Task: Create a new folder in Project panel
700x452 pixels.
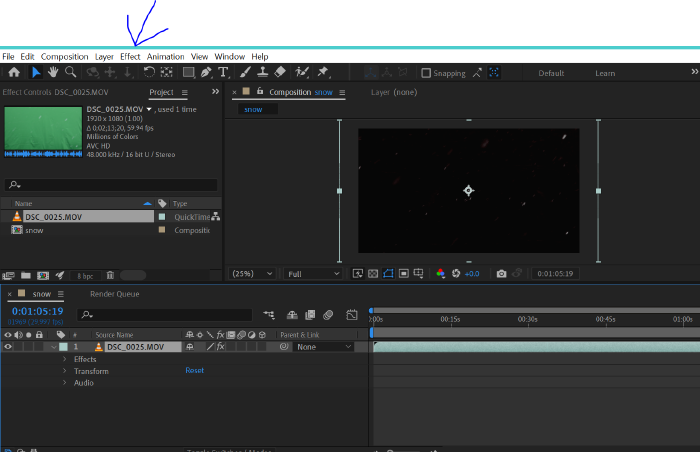Action: pyautogui.click(x=26, y=276)
